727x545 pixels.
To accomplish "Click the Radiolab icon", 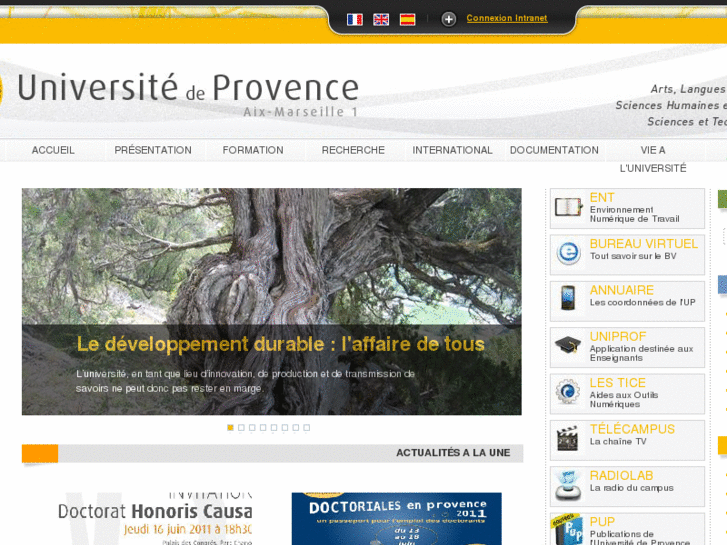I will [x=568, y=485].
